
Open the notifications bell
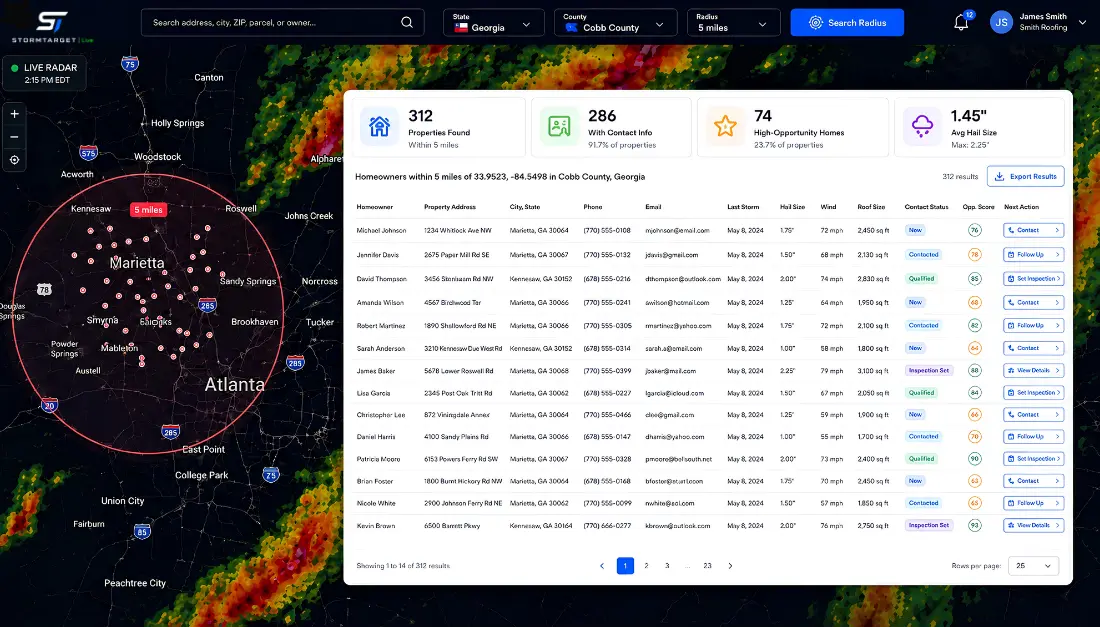click(961, 22)
